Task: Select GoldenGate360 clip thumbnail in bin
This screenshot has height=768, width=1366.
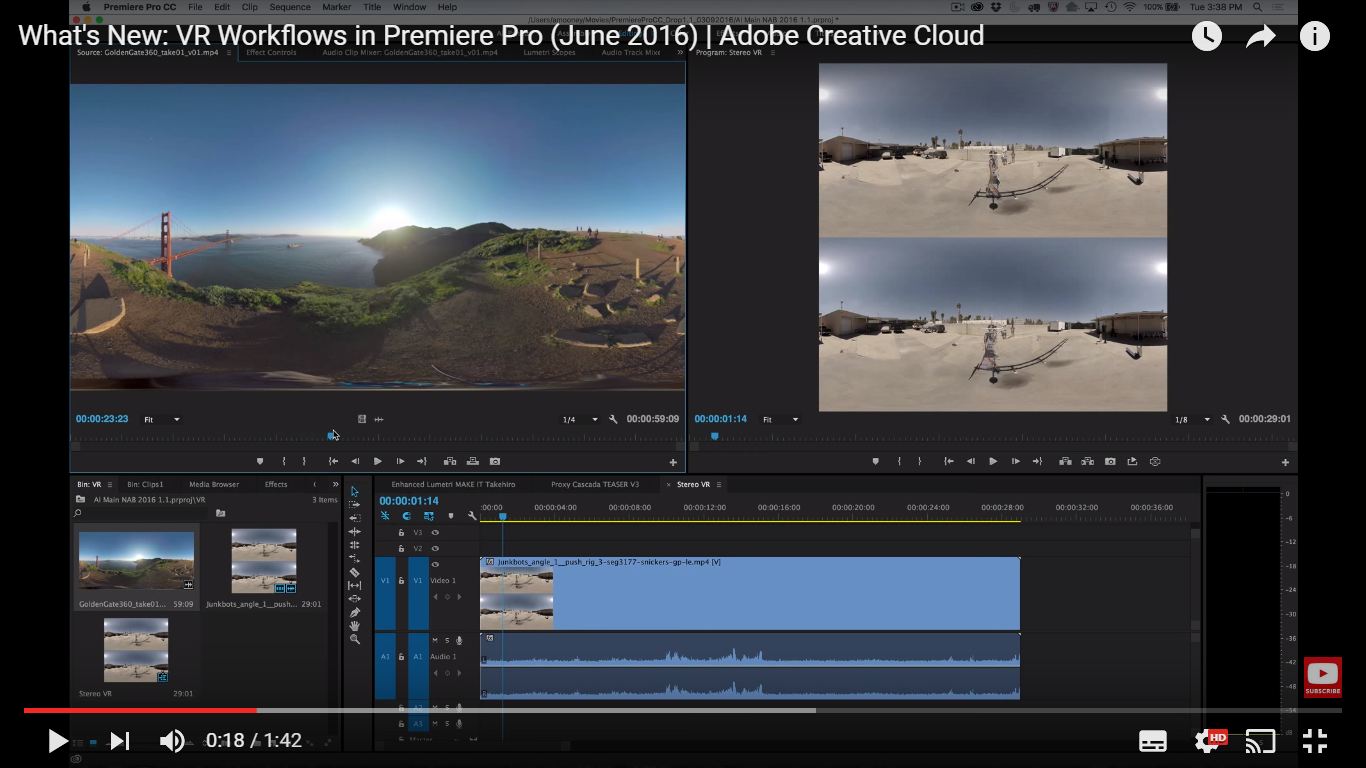Action: pyautogui.click(x=137, y=560)
